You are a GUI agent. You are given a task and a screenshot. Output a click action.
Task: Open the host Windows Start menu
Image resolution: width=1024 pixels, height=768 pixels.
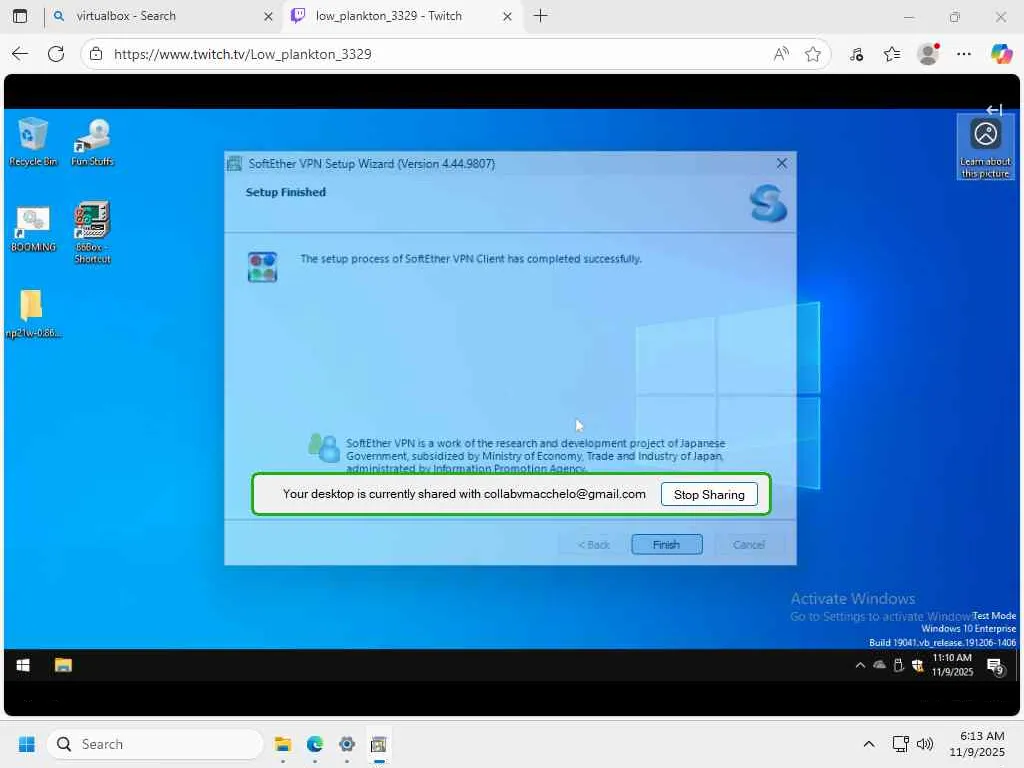(x=27, y=744)
